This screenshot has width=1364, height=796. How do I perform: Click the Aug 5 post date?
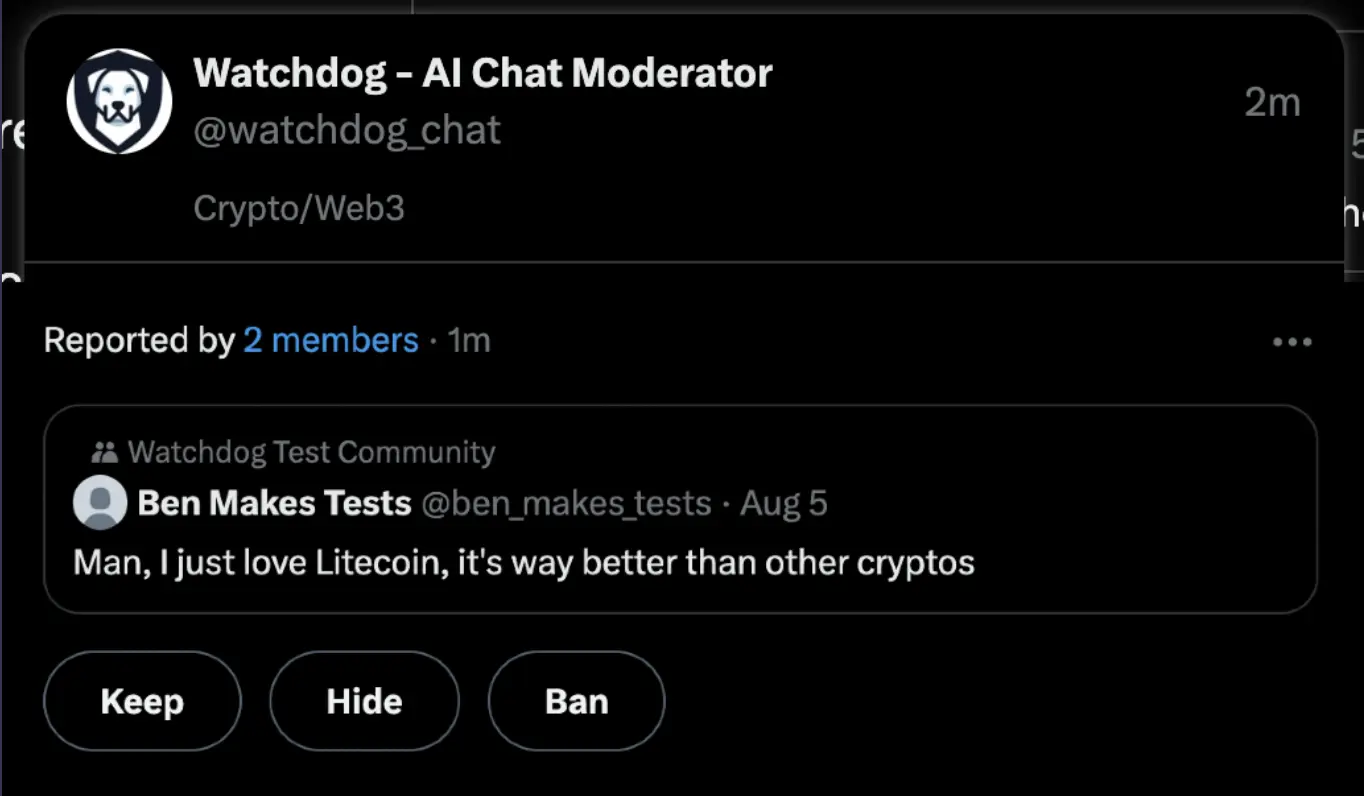click(783, 503)
